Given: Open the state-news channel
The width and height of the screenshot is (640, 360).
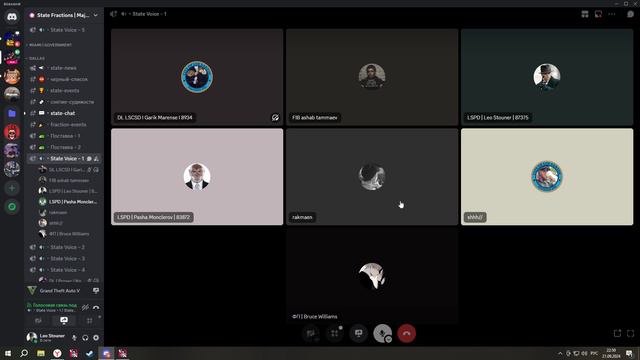Looking at the screenshot, I should [x=64, y=68].
